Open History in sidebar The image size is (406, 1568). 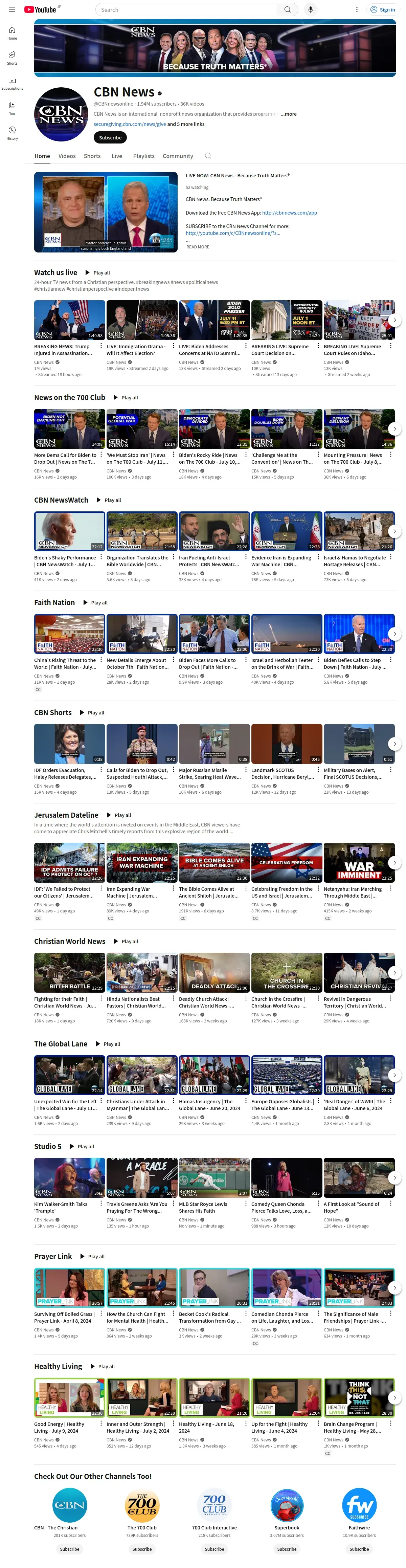pyautogui.click(x=12, y=133)
